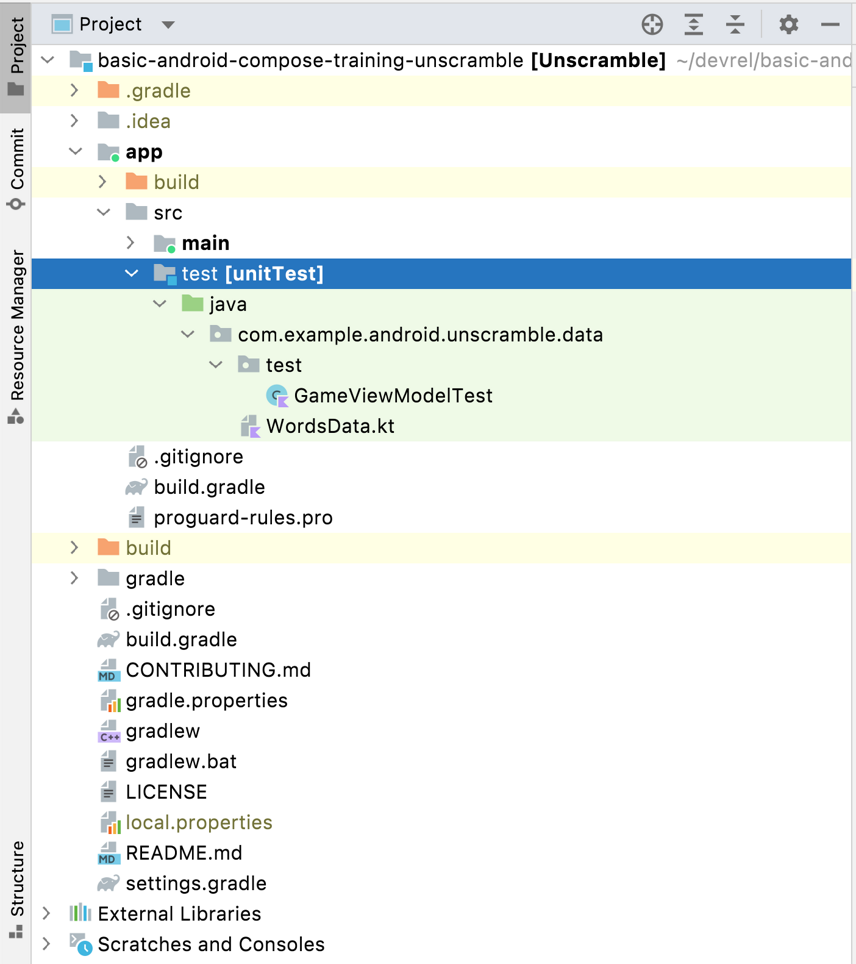Click the Expand All toolbar icon
Image resolution: width=856 pixels, height=964 pixels.
point(694,25)
